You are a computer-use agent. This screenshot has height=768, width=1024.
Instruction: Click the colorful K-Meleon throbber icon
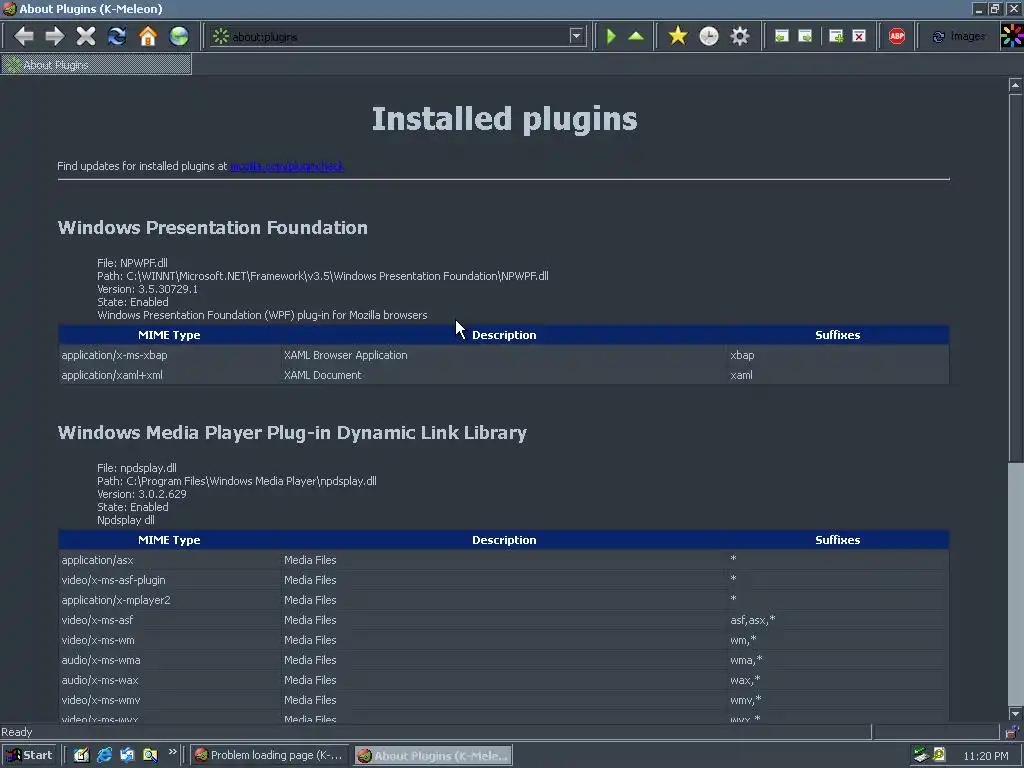point(1012,36)
